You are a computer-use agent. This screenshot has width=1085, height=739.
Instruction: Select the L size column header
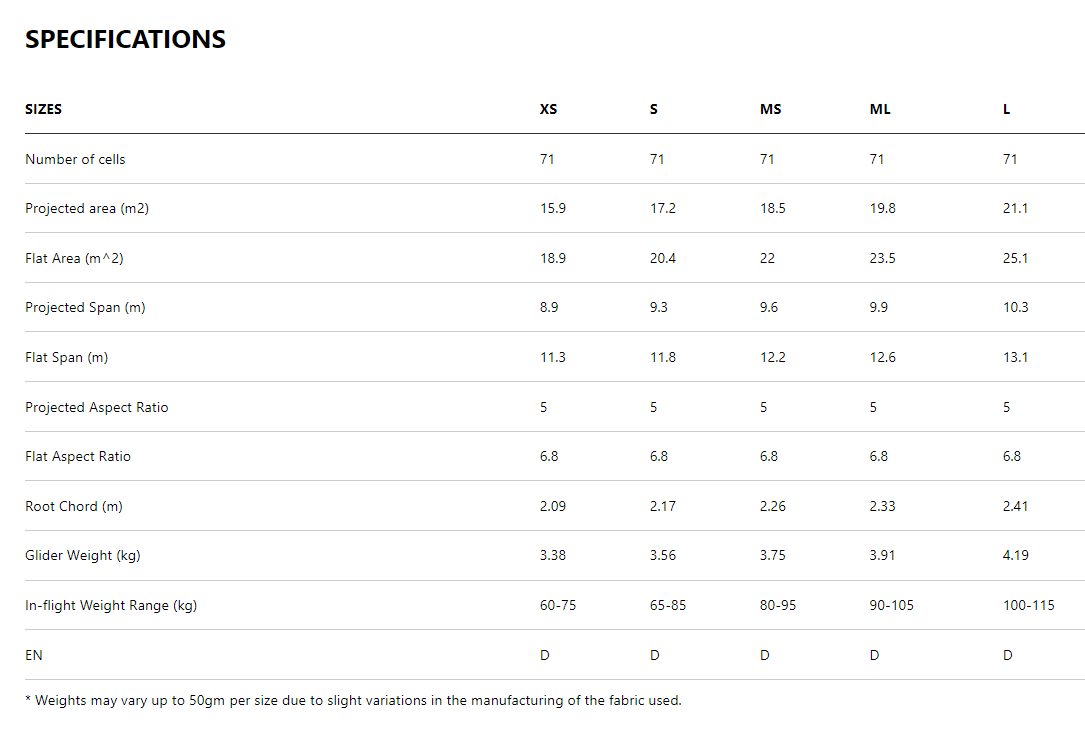coord(1006,109)
